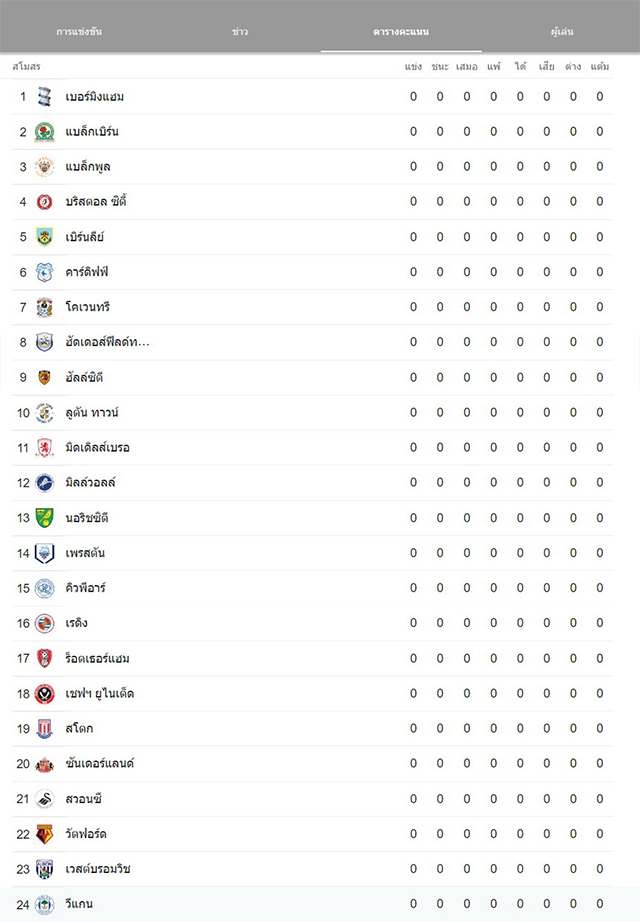Open the ข่าว tab

[240, 31]
